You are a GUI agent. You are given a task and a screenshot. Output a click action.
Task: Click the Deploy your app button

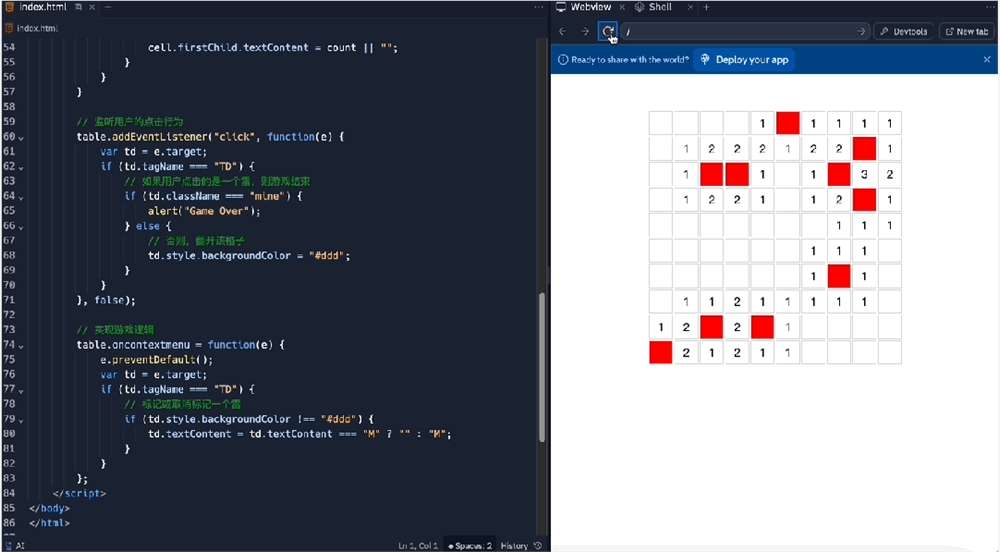pos(744,59)
